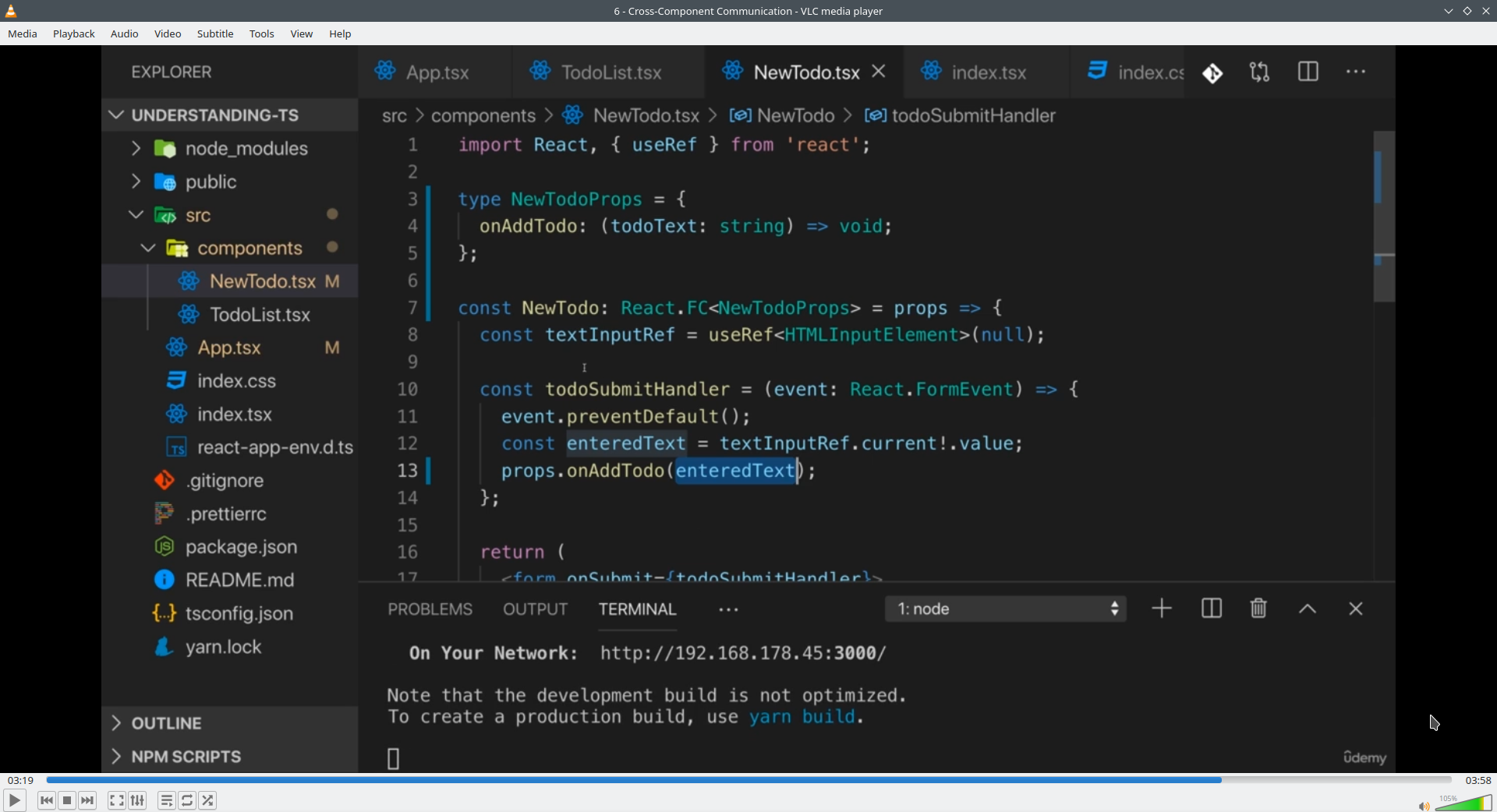This screenshot has height=812, width=1497.
Task: Create a new terminal with plus icon
Action: (x=1162, y=609)
